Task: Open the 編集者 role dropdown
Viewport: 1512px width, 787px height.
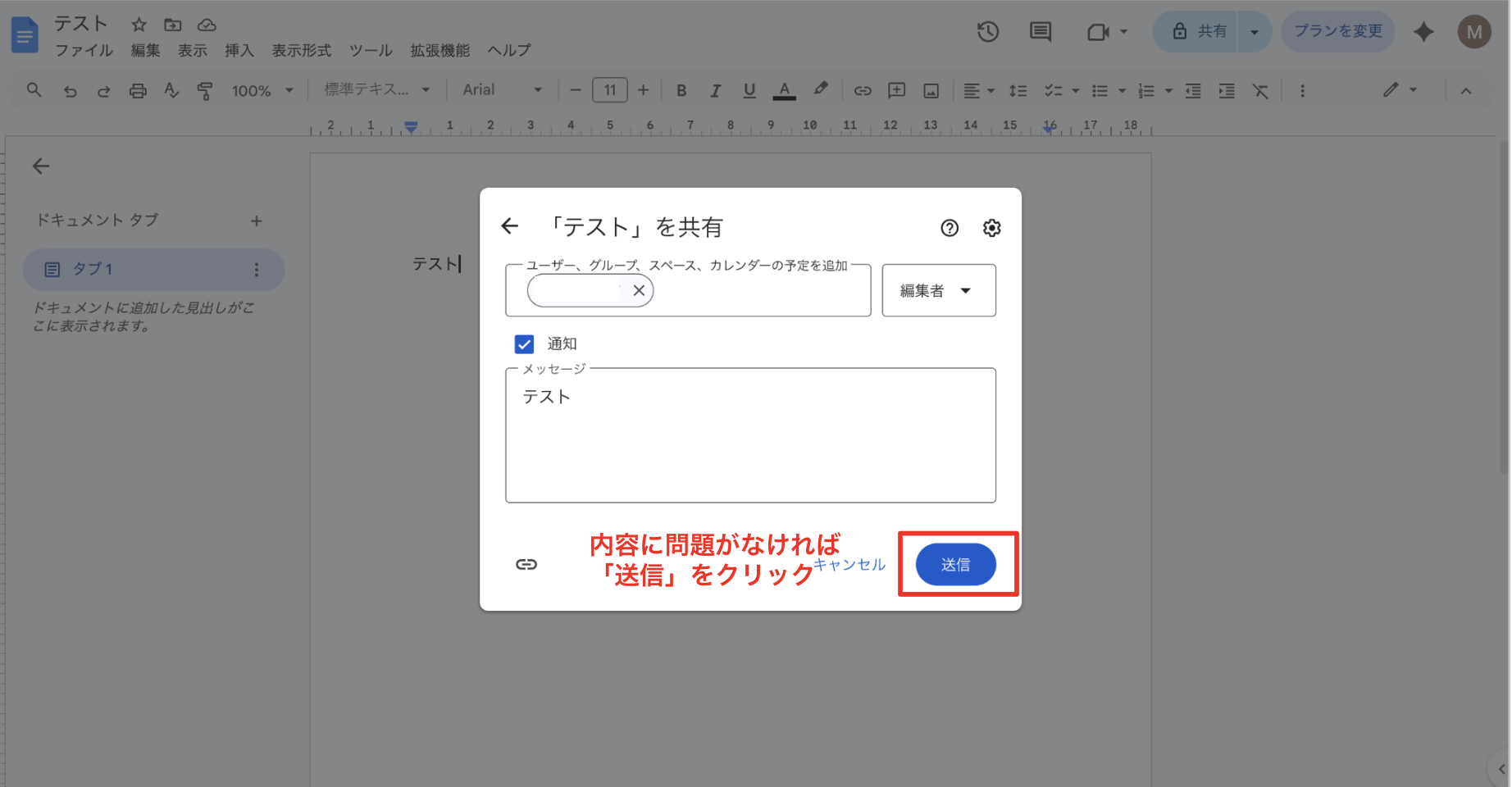Action: pos(939,290)
